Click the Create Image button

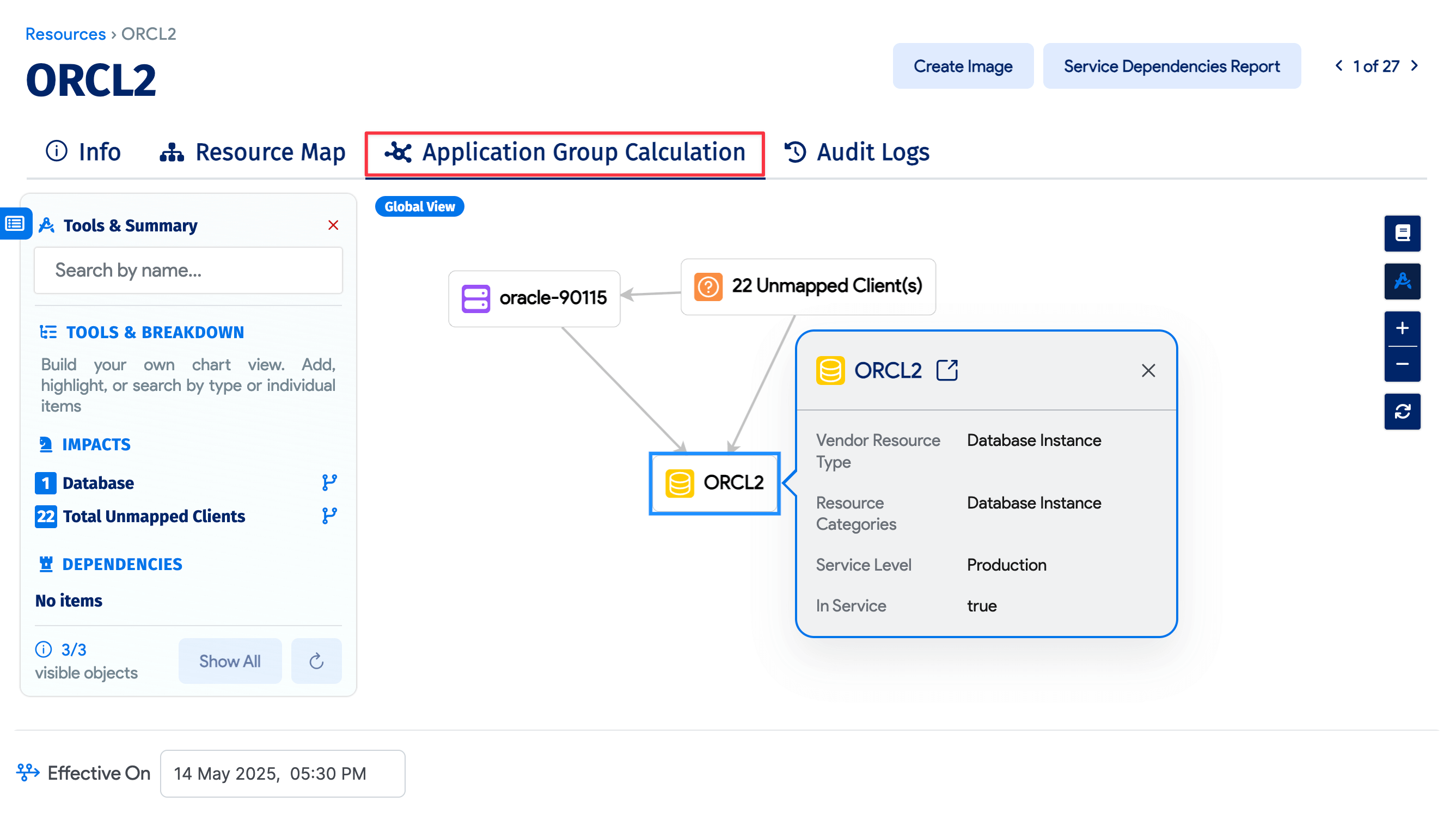point(963,65)
